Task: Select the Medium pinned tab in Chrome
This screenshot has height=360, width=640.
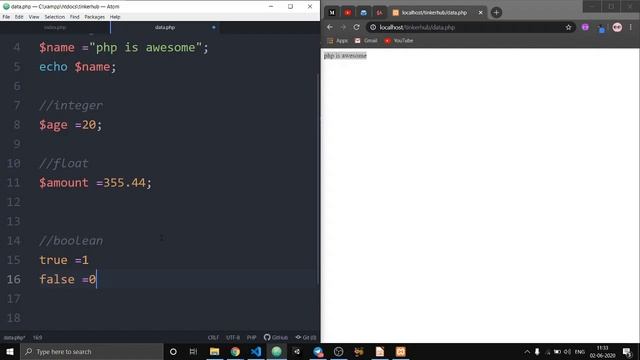Action: pos(332,13)
